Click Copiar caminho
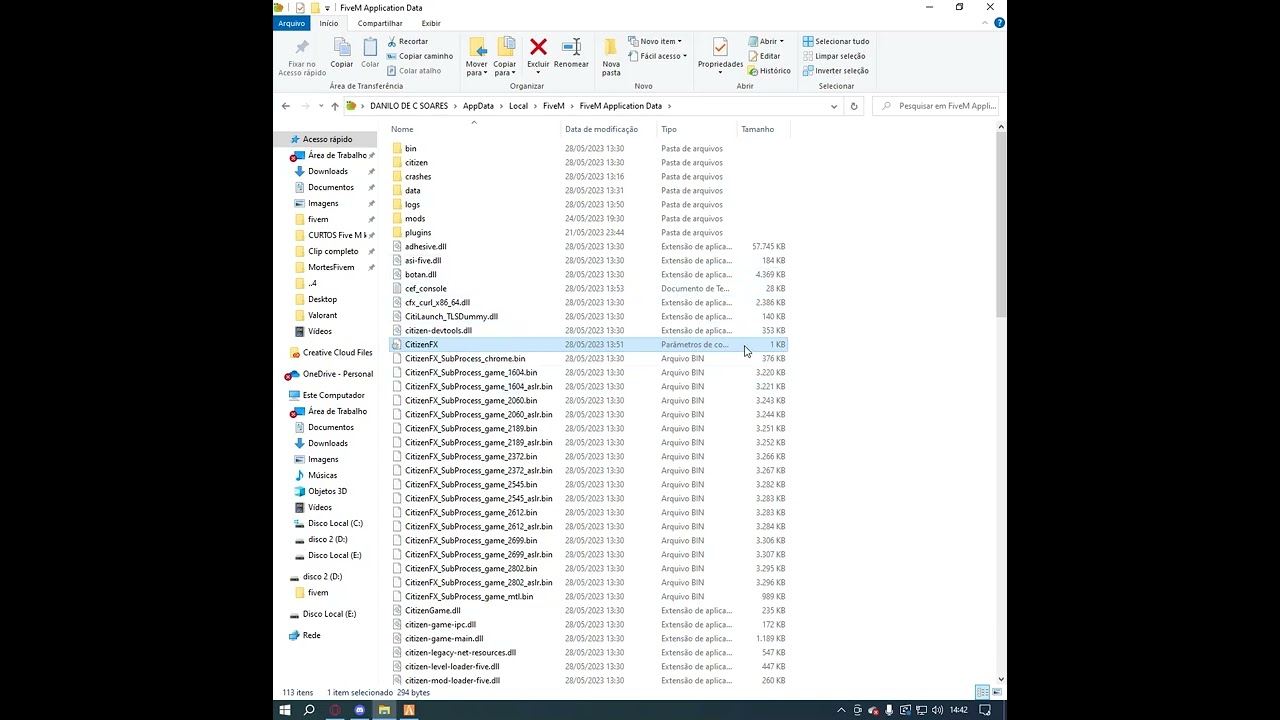Image resolution: width=1280 pixels, height=720 pixels. [419, 56]
